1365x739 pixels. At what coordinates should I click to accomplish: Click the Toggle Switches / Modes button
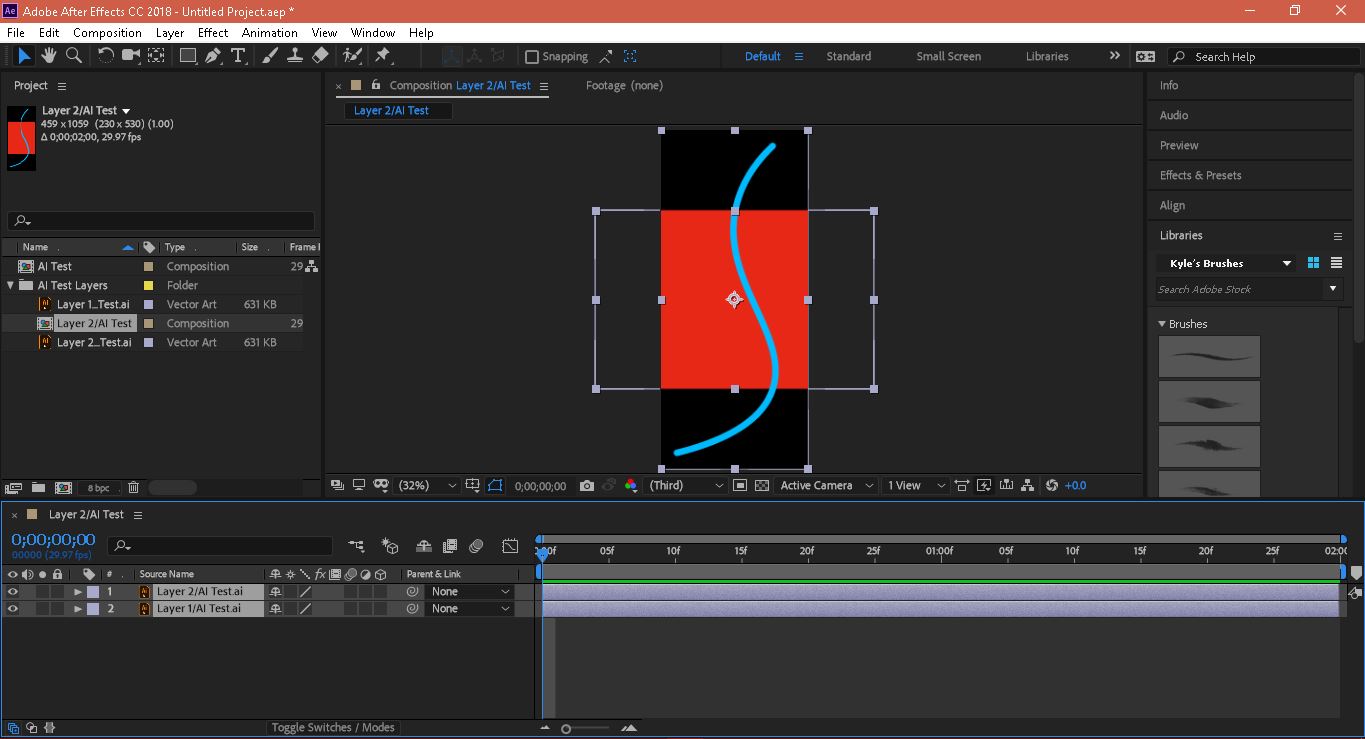pyautogui.click(x=333, y=727)
